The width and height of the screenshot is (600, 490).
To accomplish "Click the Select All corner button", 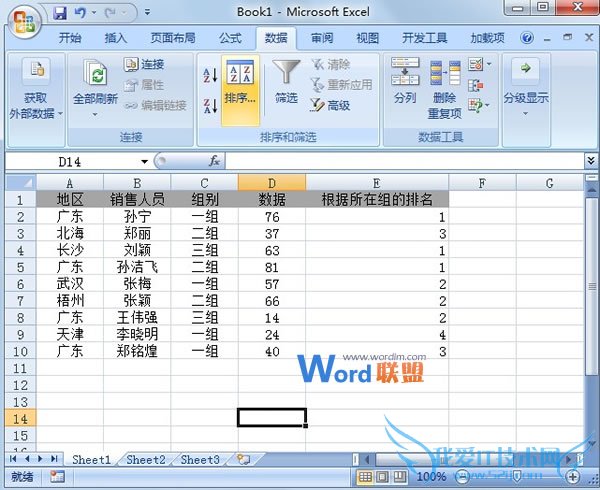I will [x=21, y=182].
